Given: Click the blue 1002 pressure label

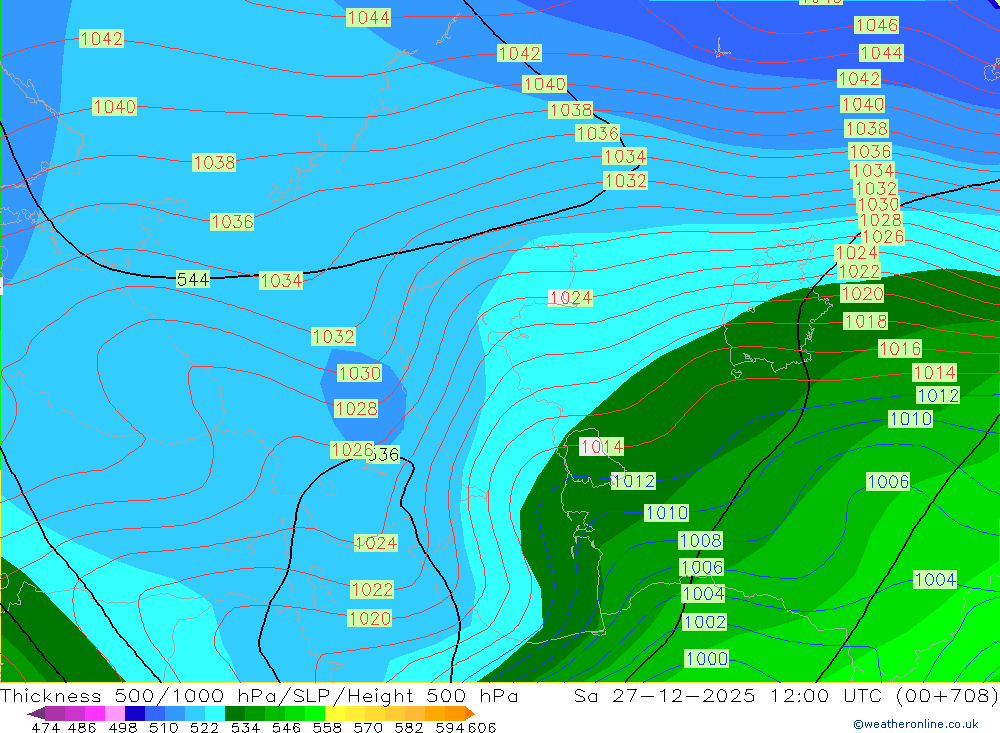Looking at the screenshot, I should point(705,621).
